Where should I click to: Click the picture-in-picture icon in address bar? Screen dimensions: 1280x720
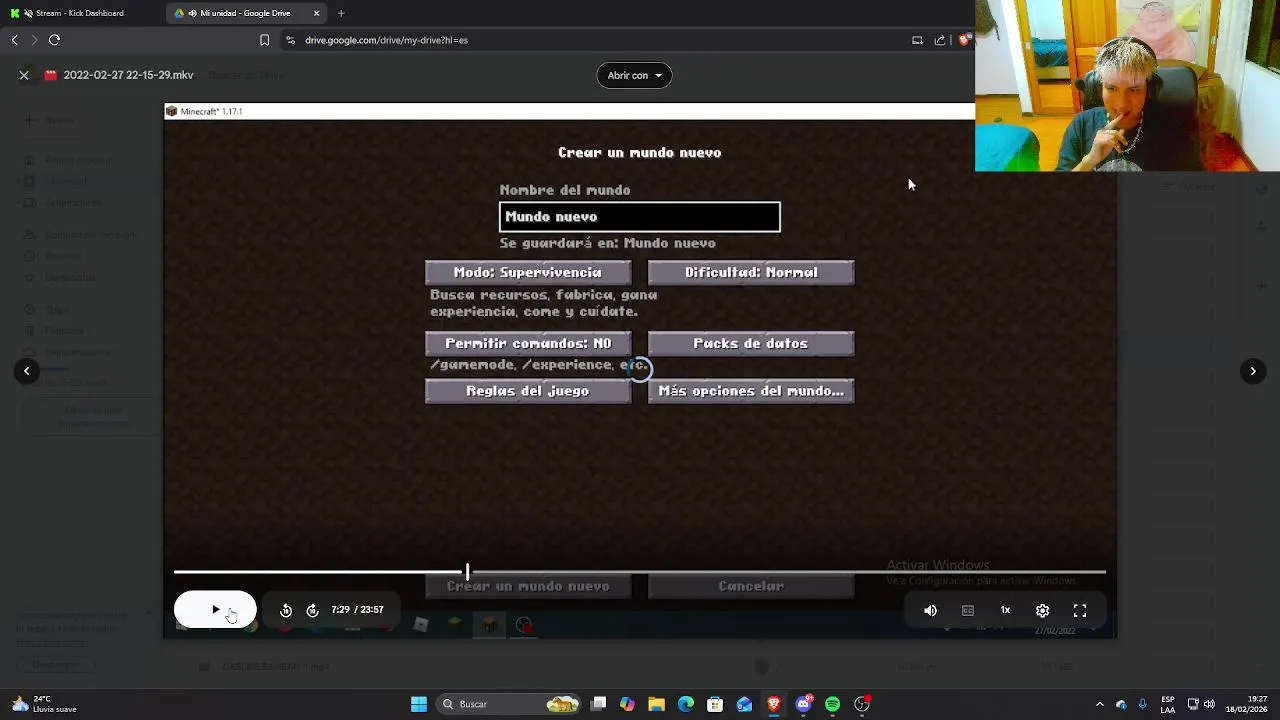(x=917, y=40)
